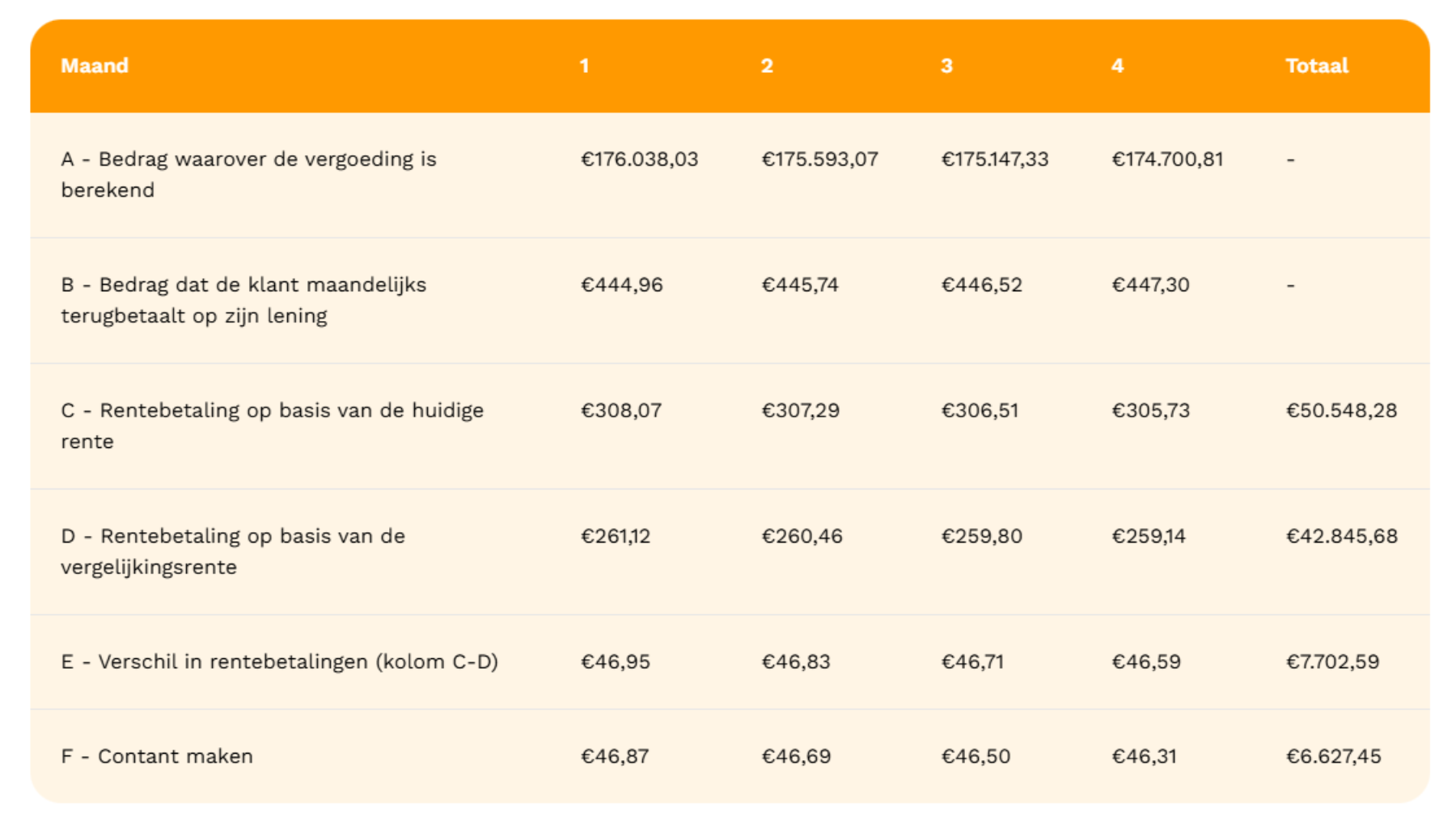The width and height of the screenshot is (1456, 820).
Task: Select the €259,80 cell in row D
Action: point(981,536)
